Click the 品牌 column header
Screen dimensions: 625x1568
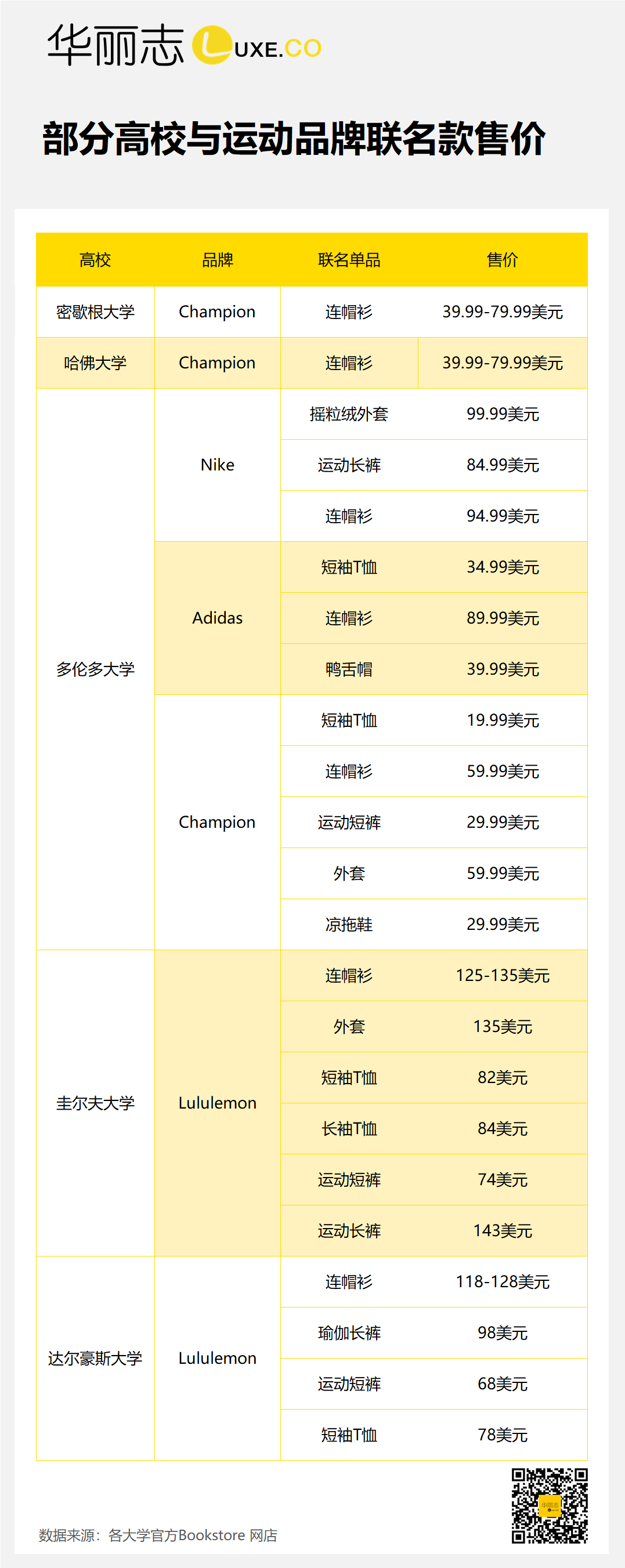(218, 260)
